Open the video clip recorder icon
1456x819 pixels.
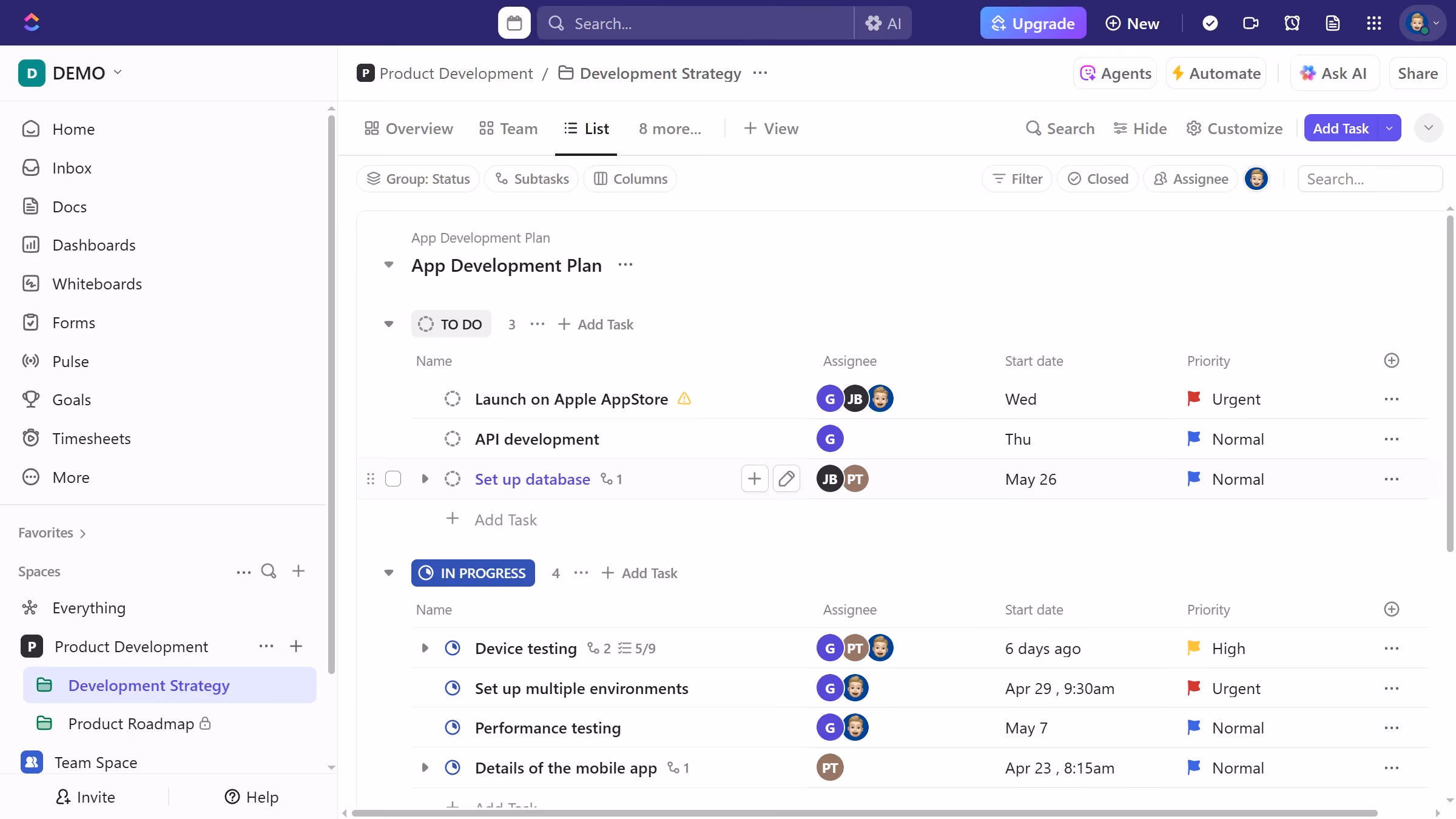click(1250, 23)
